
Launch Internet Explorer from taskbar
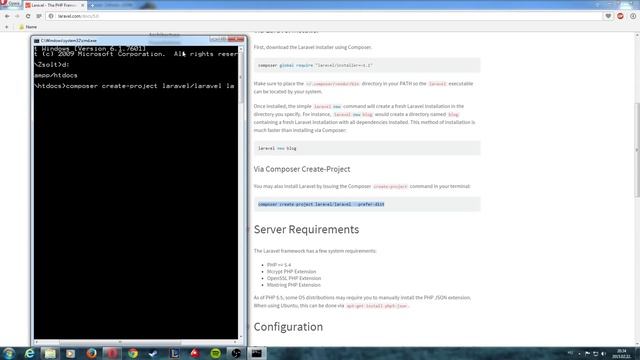click(x=29, y=353)
